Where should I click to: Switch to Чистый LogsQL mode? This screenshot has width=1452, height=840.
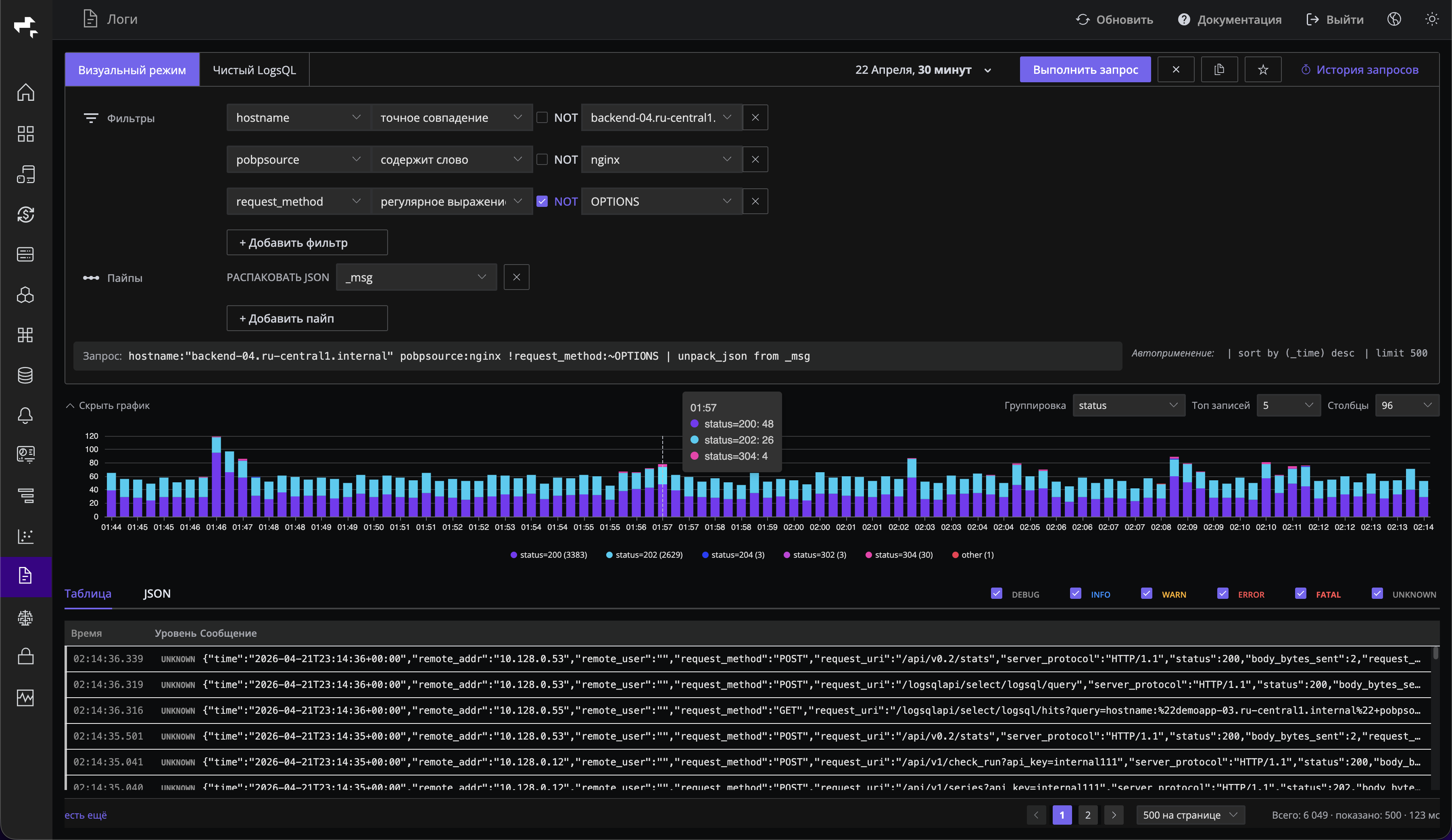[x=254, y=69]
